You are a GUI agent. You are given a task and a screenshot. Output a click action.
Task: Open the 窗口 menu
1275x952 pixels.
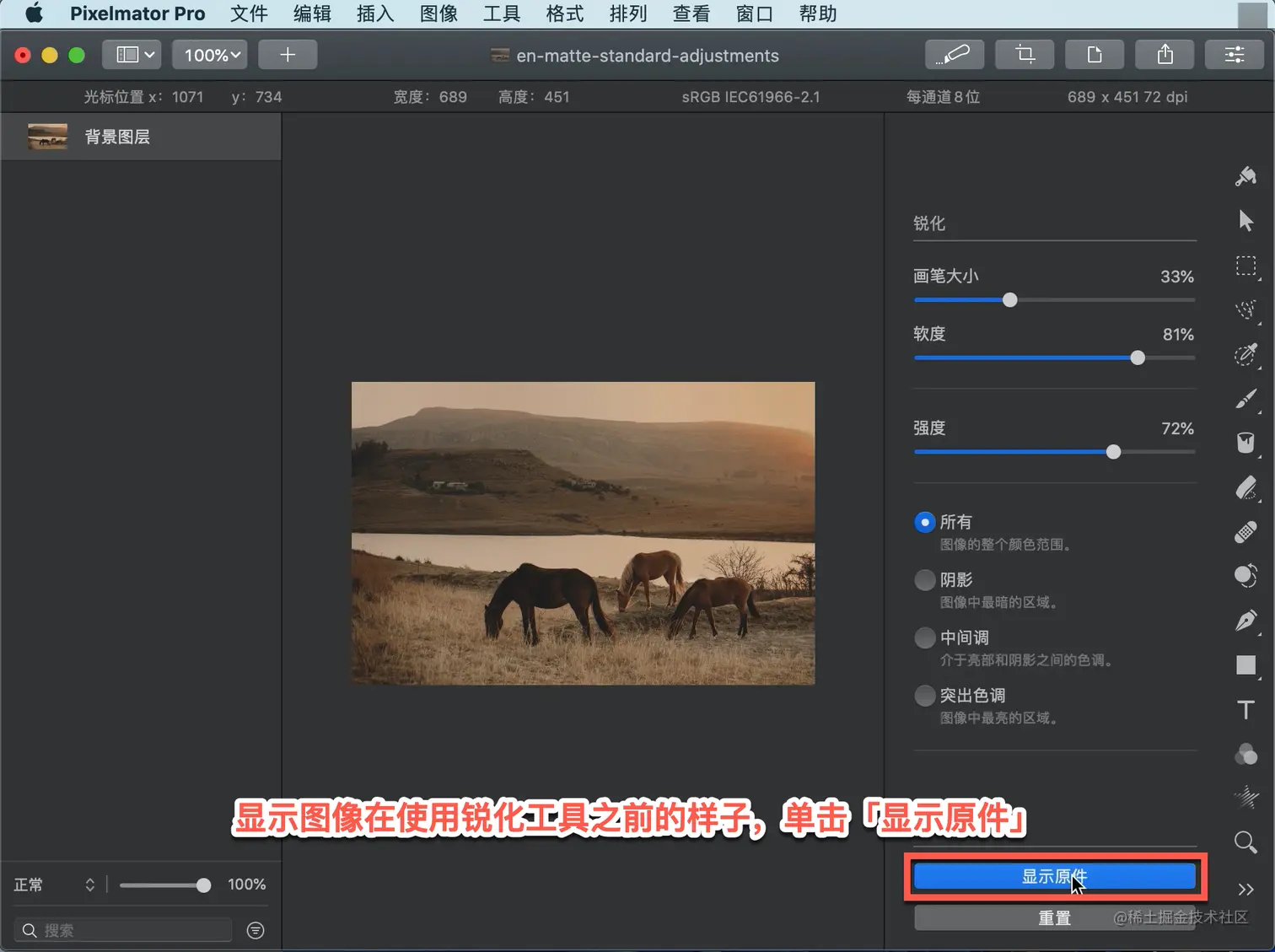point(755,13)
